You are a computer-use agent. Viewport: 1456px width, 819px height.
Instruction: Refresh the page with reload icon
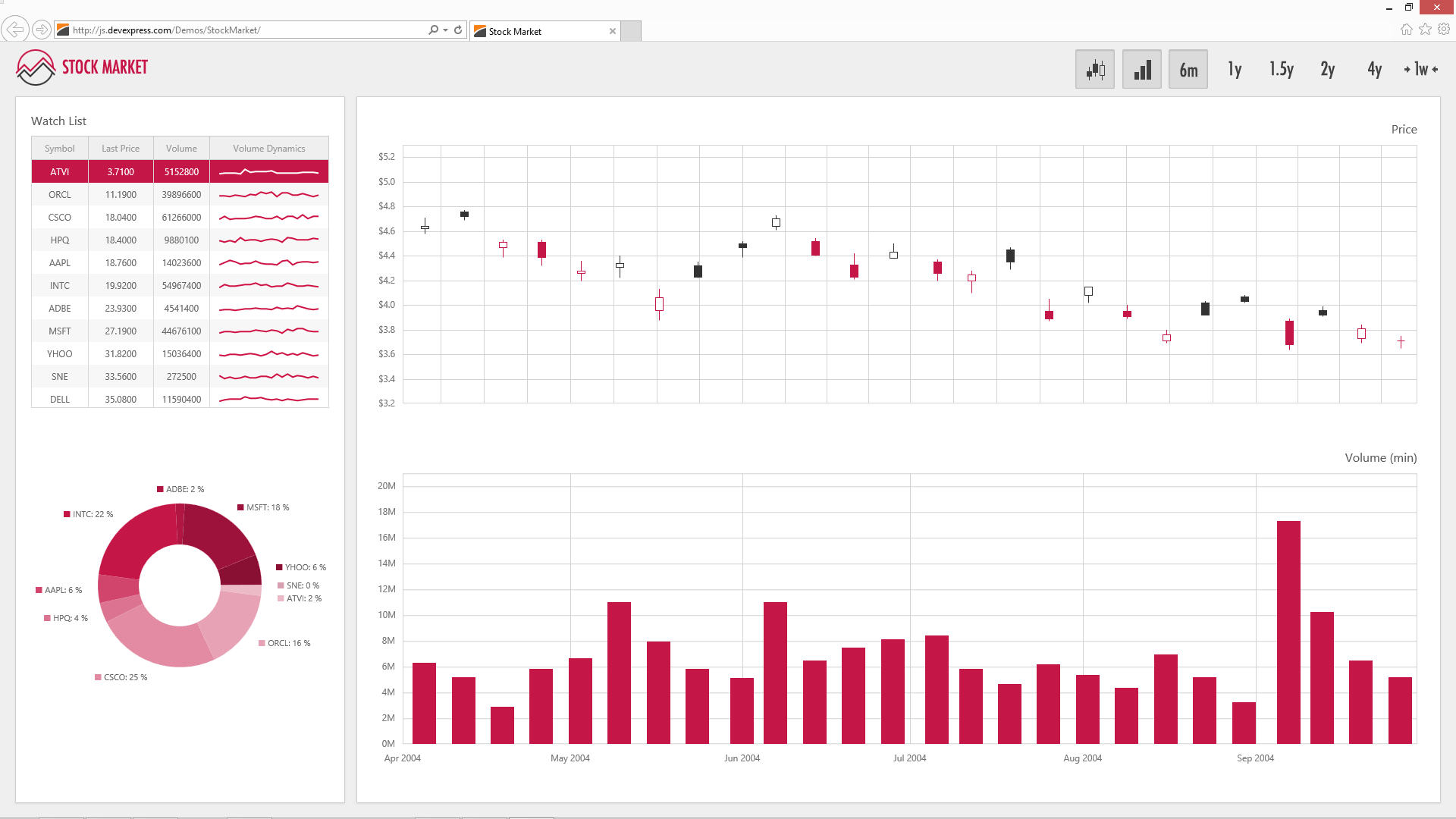tap(458, 30)
